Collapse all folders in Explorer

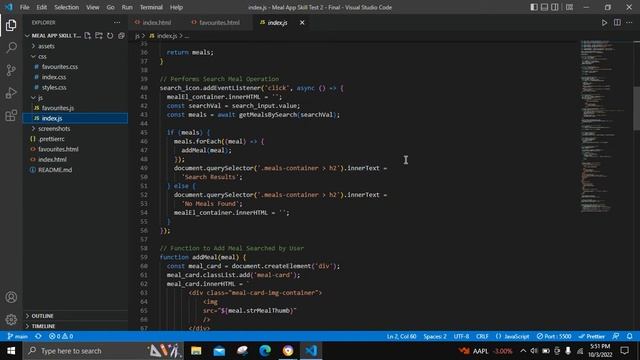[121, 36]
